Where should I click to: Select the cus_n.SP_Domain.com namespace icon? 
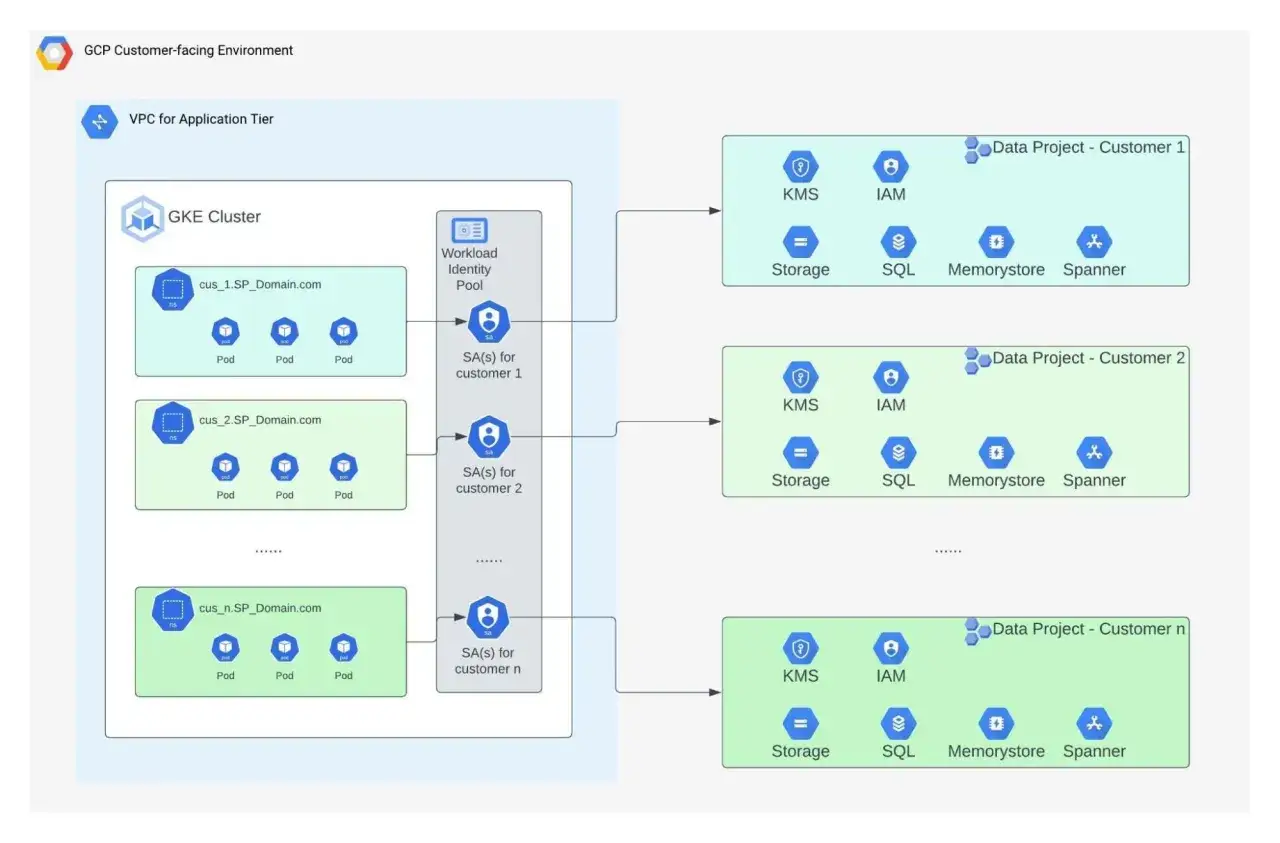[x=172, y=611]
